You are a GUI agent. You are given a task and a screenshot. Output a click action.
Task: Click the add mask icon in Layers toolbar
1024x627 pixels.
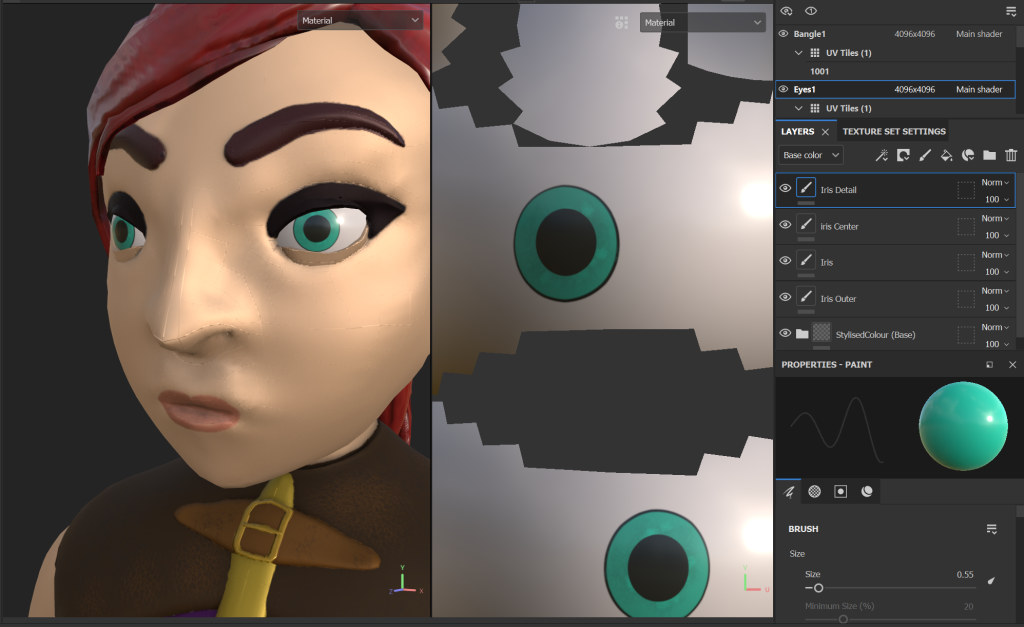click(903, 155)
